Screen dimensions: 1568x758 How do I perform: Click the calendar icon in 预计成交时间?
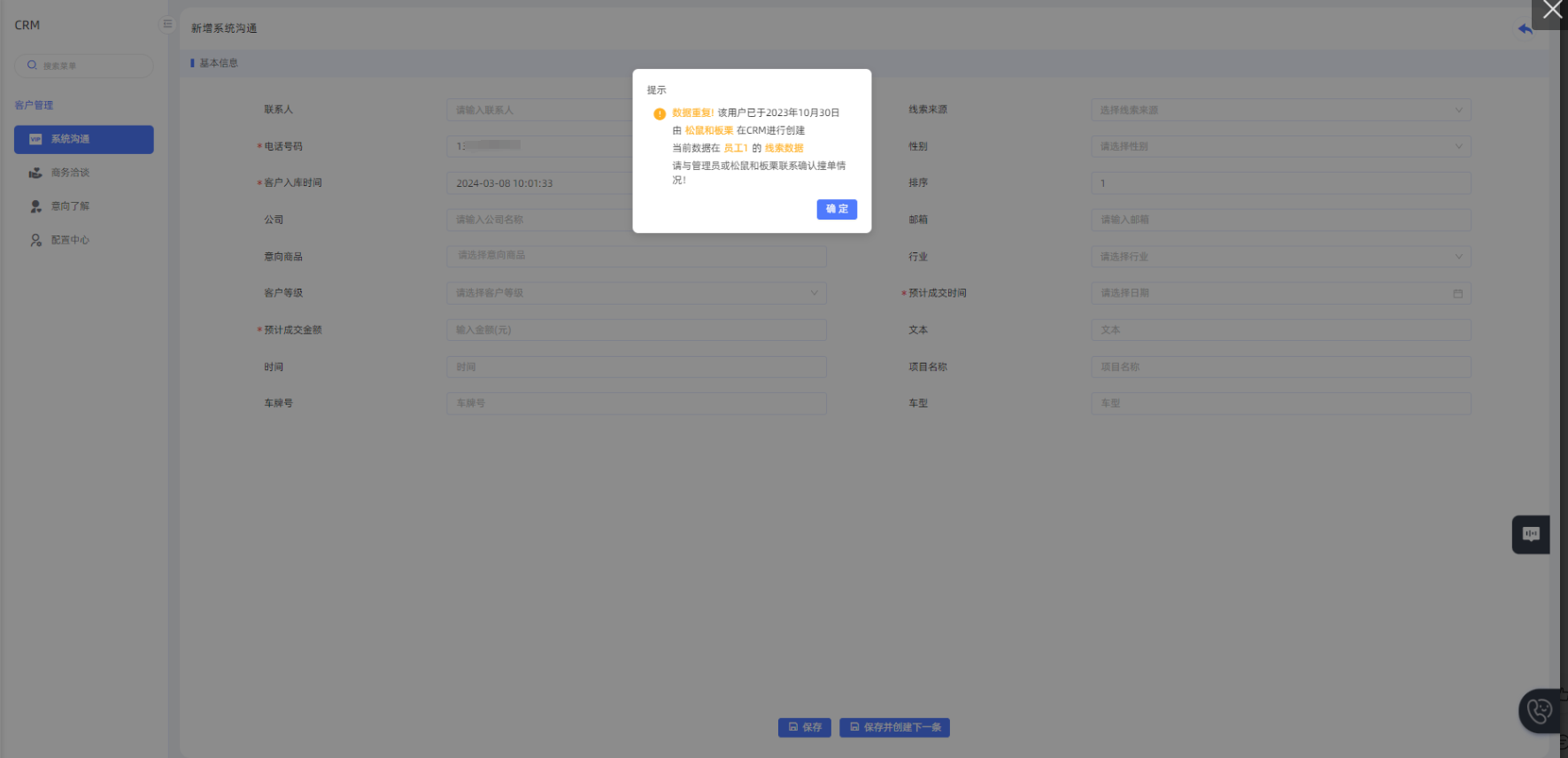[x=1457, y=293]
